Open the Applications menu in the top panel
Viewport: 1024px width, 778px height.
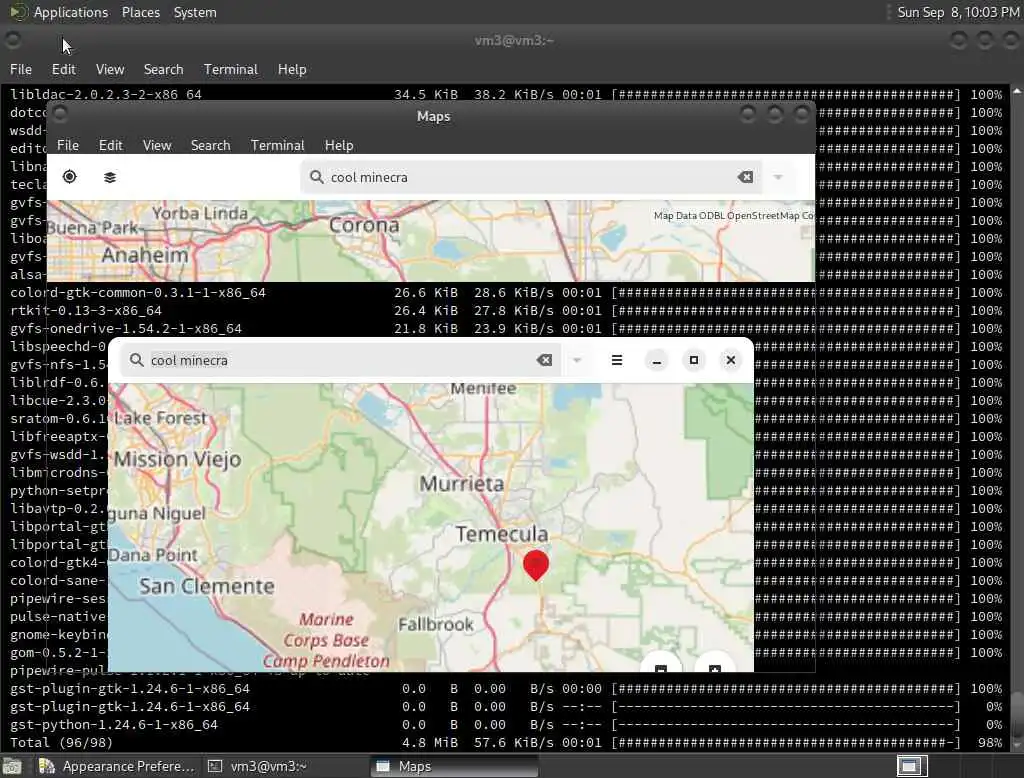[x=71, y=12]
